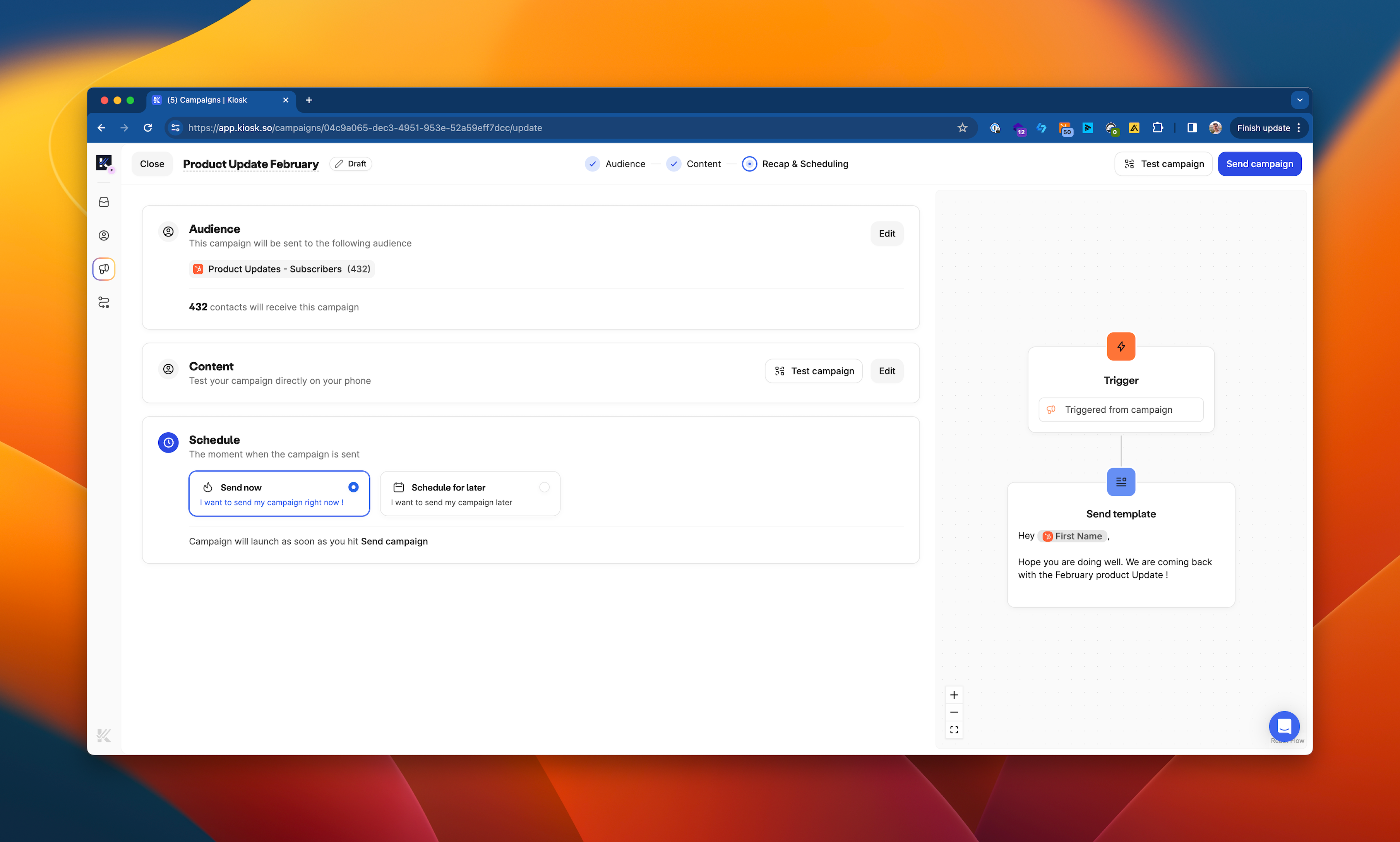Open the Contacts sidebar icon
1400x842 pixels.
[104, 235]
